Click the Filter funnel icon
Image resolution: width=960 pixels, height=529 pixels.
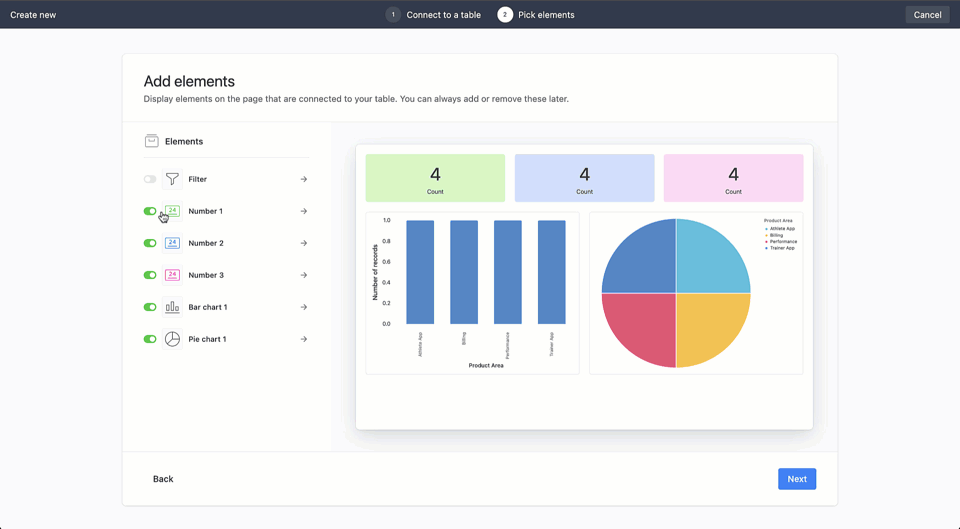[x=172, y=179]
